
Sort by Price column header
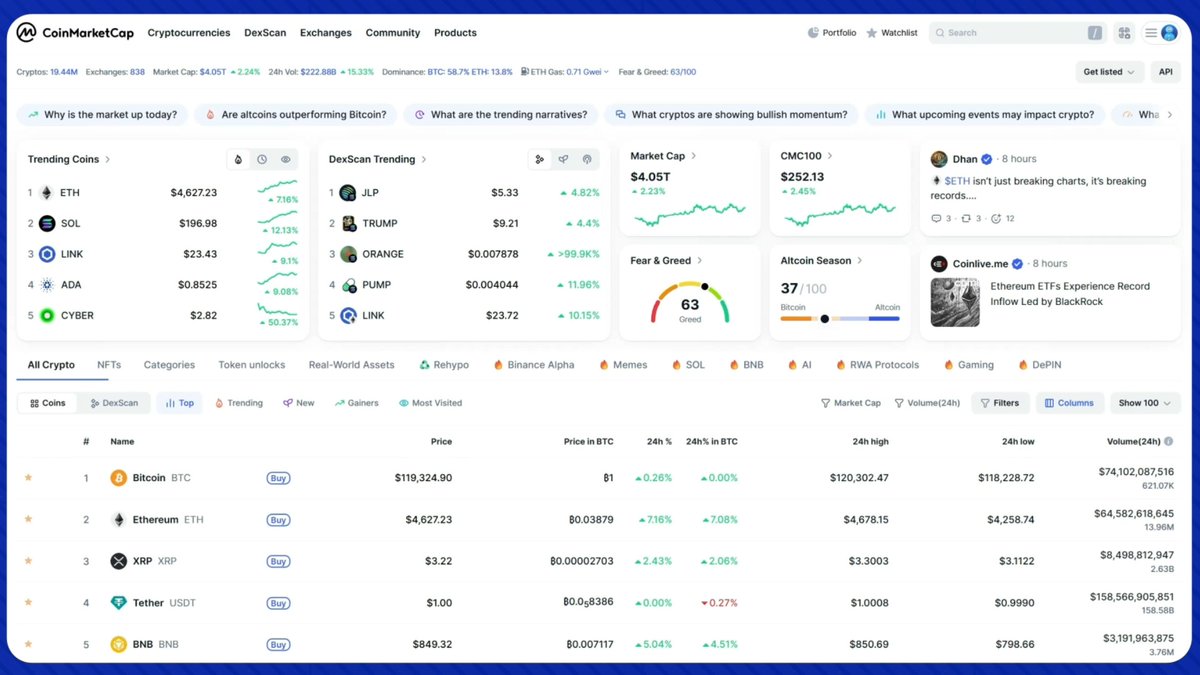(x=441, y=441)
